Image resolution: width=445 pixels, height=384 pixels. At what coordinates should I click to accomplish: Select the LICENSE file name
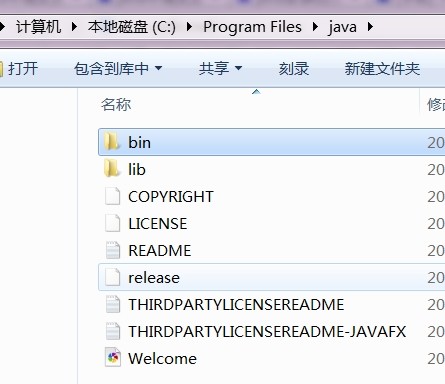click(158, 224)
